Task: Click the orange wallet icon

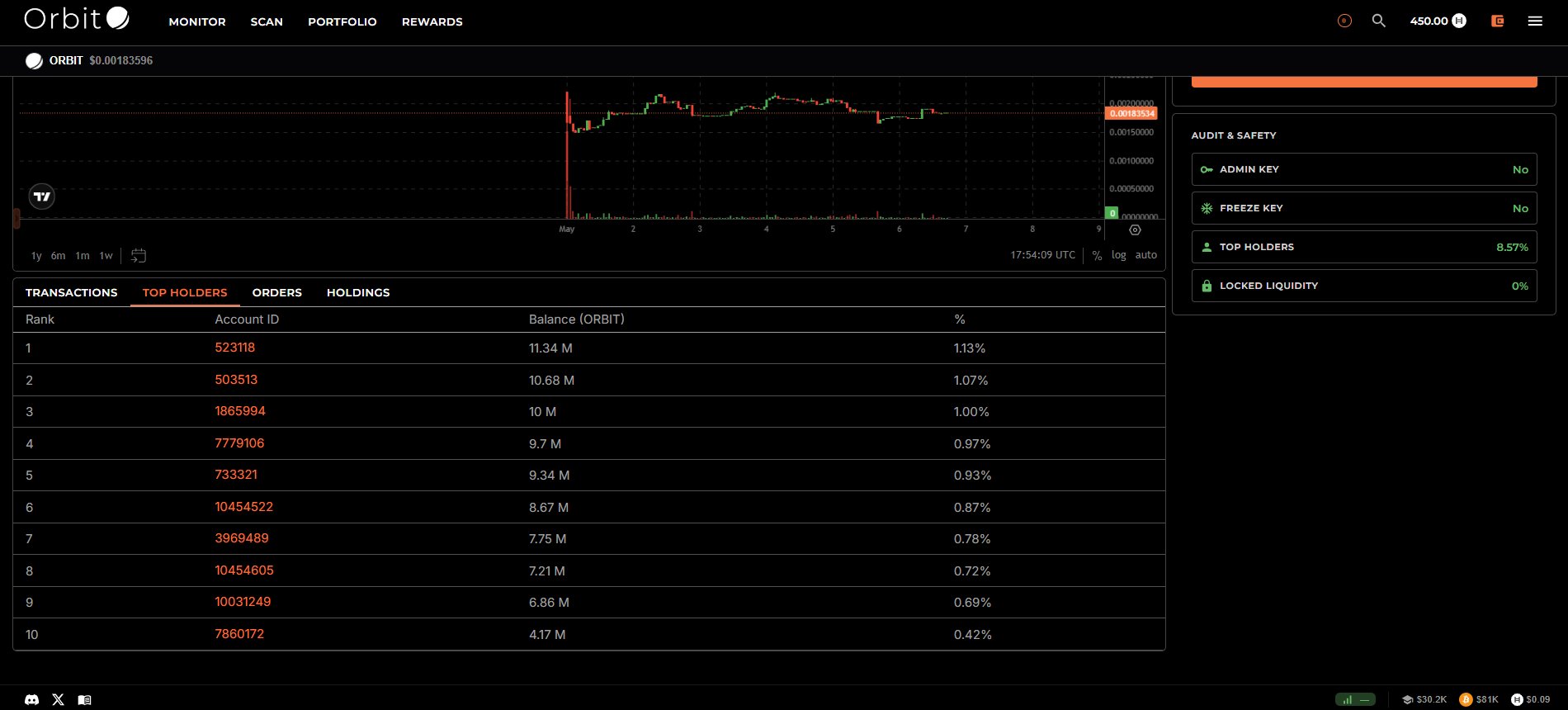Action: tap(1498, 21)
